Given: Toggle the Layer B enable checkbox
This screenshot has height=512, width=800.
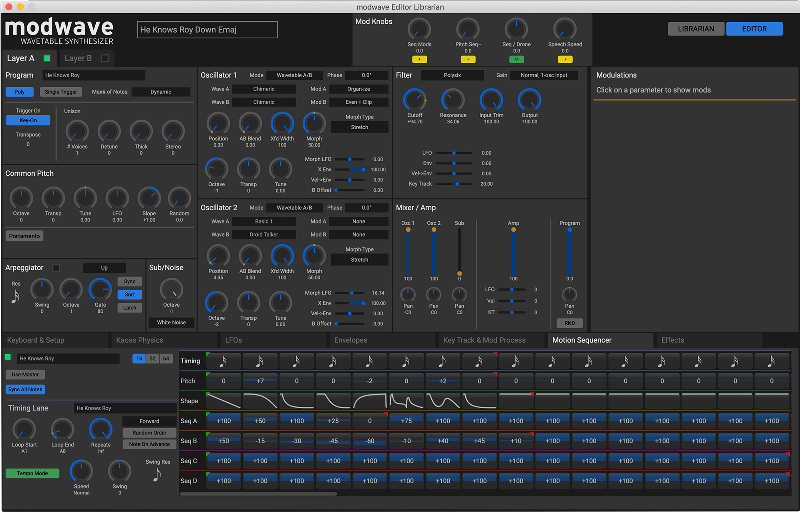Looking at the screenshot, I should click(x=105, y=58).
